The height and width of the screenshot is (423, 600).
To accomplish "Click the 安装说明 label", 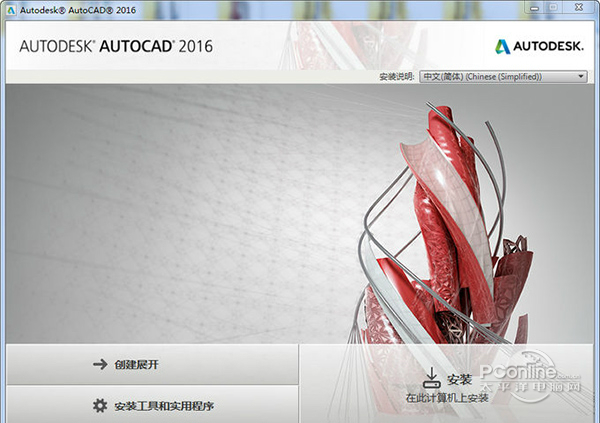I will coord(397,77).
